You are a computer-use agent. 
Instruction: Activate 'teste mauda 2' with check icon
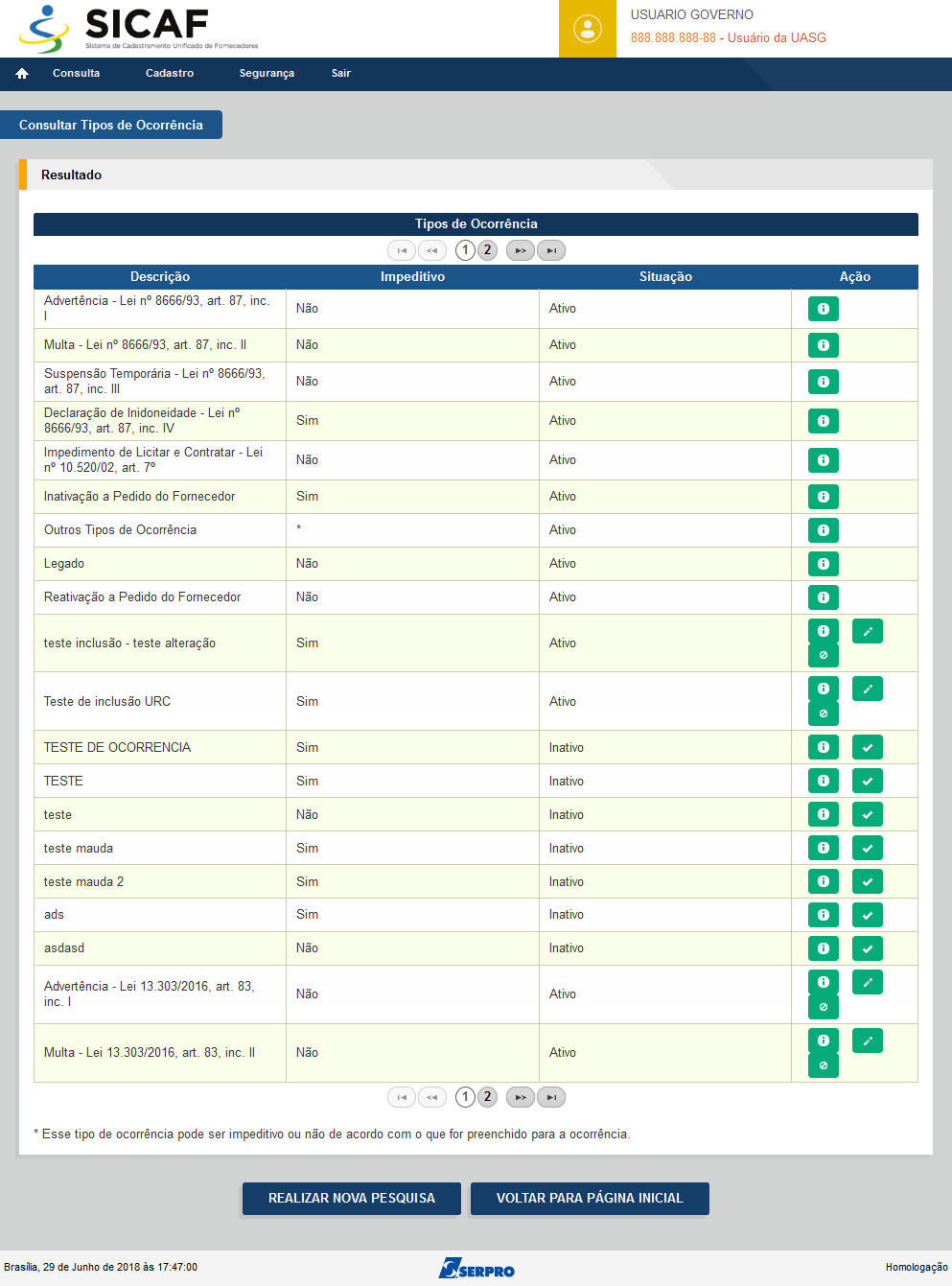(x=868, y=881)
